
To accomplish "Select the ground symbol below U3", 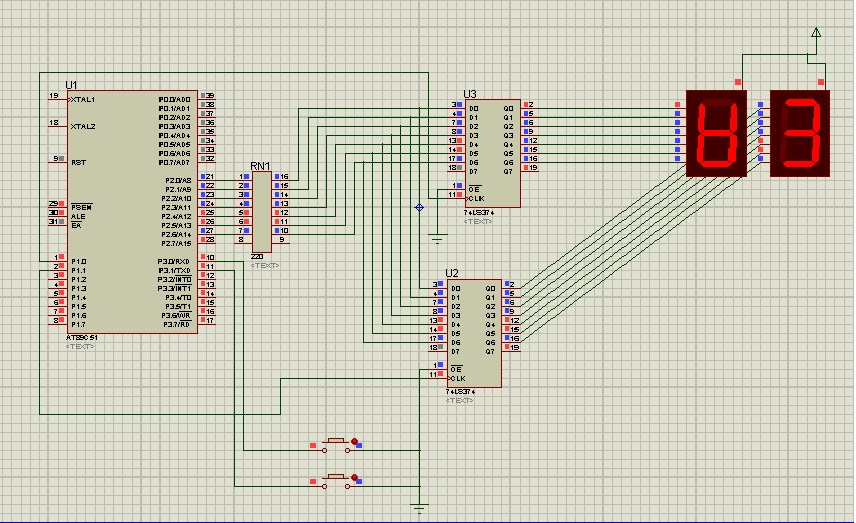I will tap(436, 237).
